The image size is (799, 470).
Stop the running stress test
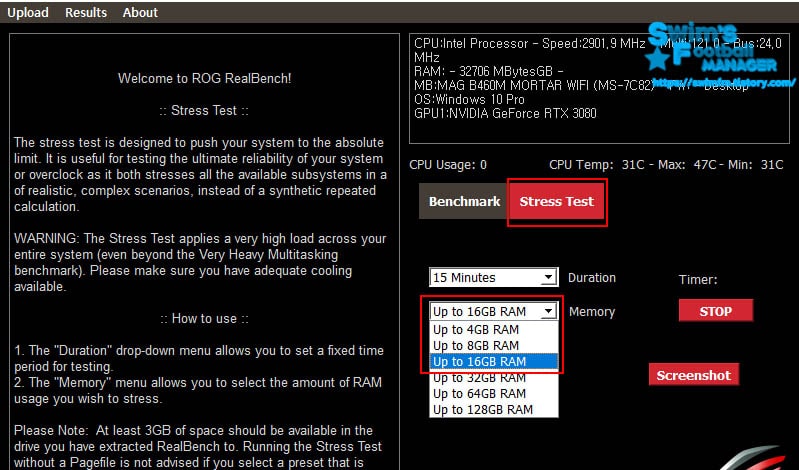[715, 311]
